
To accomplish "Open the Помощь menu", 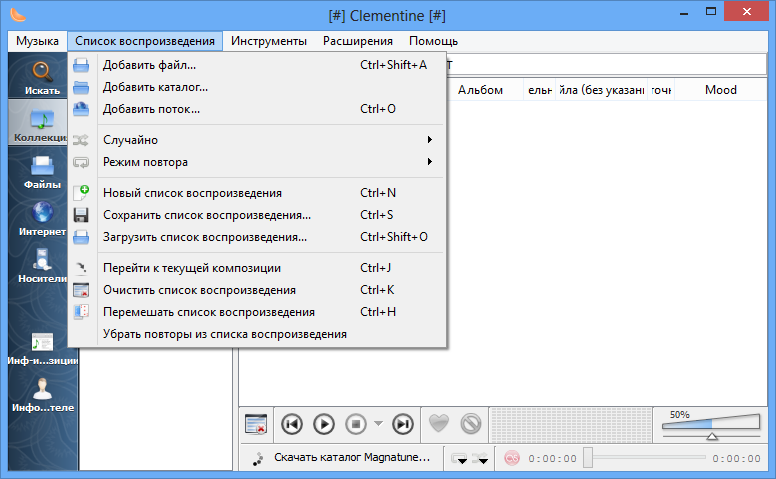I will point(434,41).
